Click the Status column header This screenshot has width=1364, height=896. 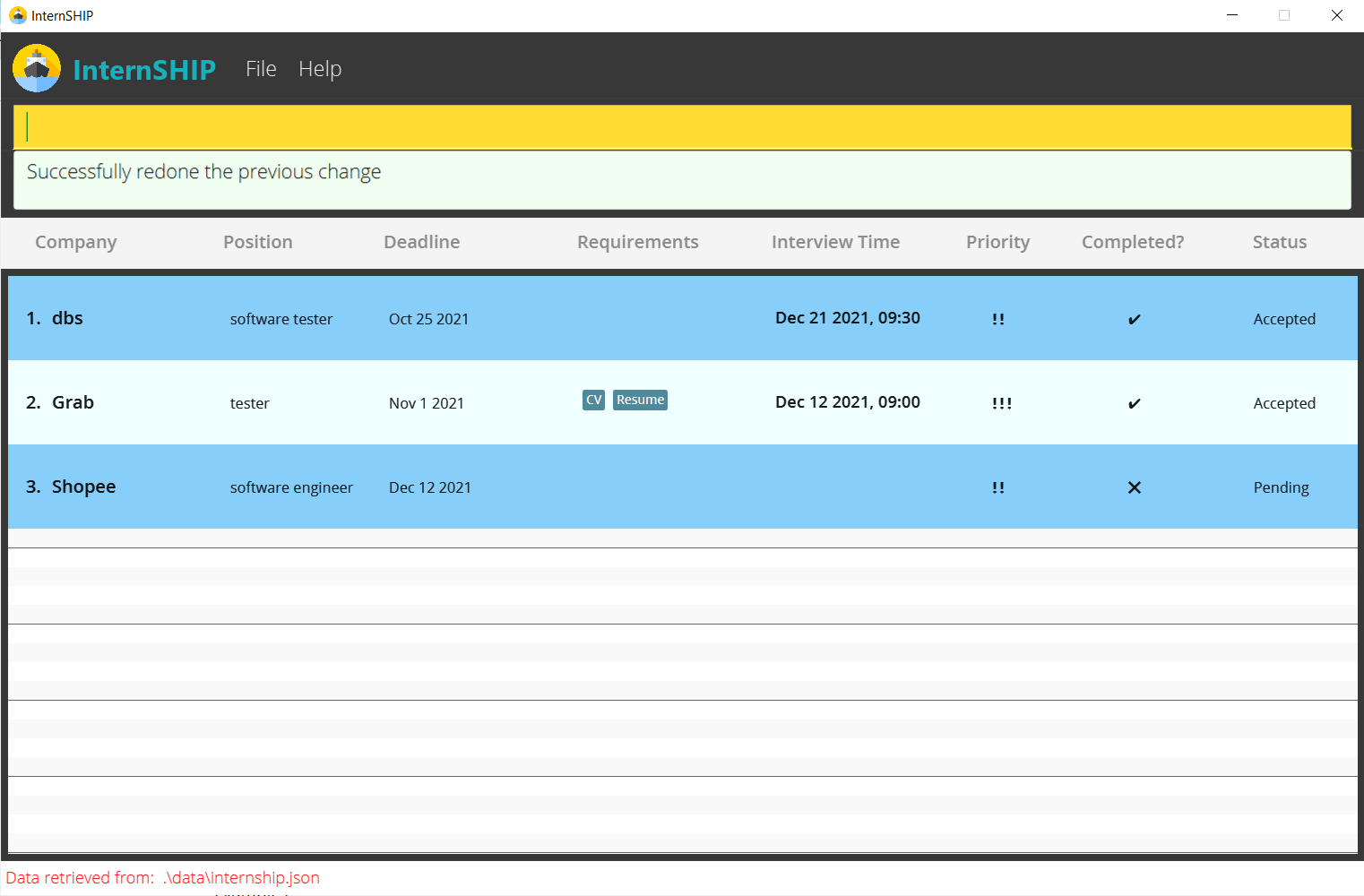tap(1280, 242)
